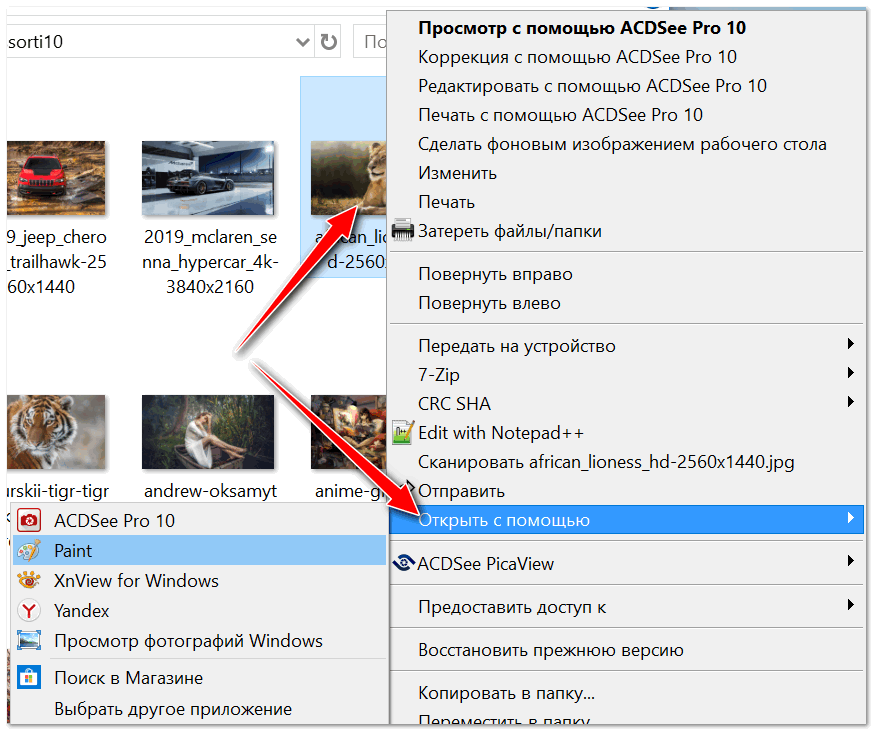Image resolution: width=873 pixels, height=731 pixels.
Task: Expand the ACDSee PicaView submenu arrow
Action: [850, 561]
